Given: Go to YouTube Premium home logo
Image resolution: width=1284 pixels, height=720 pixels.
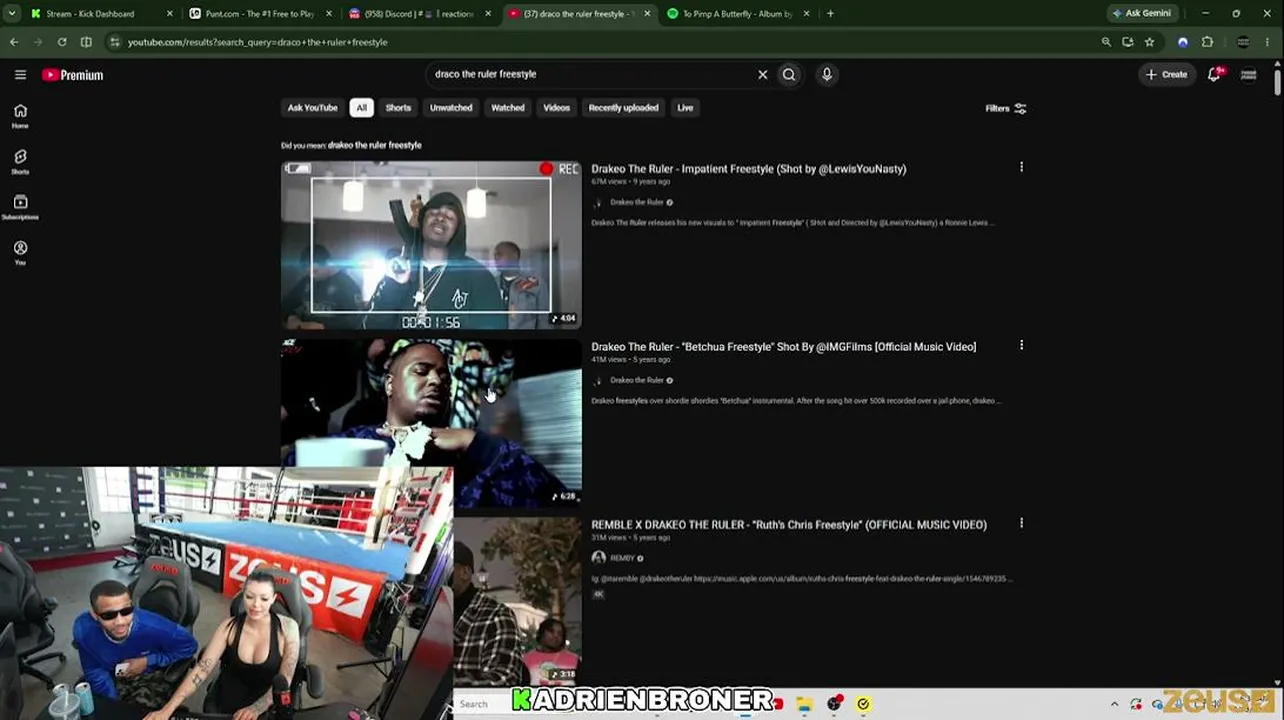Looking at the screenshot, I should [73, 75].
